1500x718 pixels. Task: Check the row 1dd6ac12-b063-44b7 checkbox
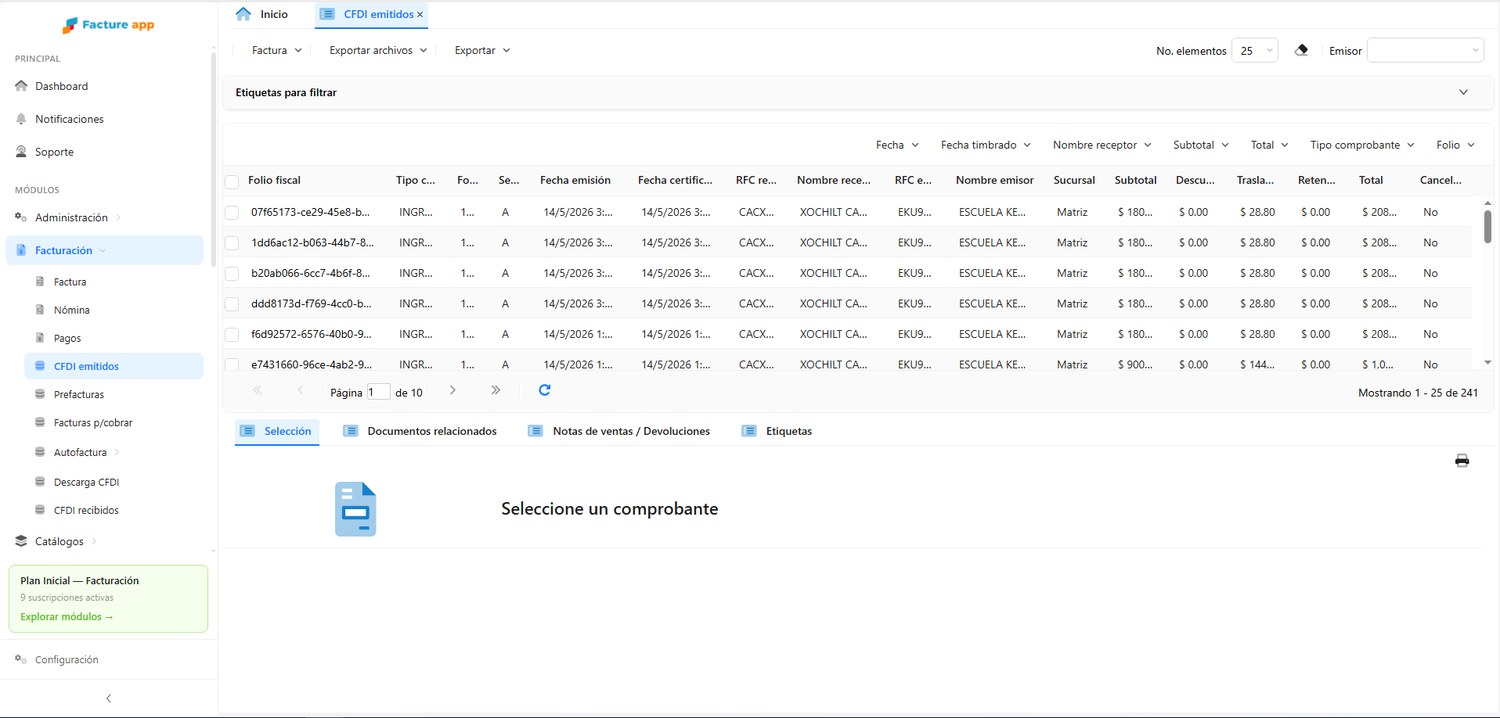tap(232, 243)
